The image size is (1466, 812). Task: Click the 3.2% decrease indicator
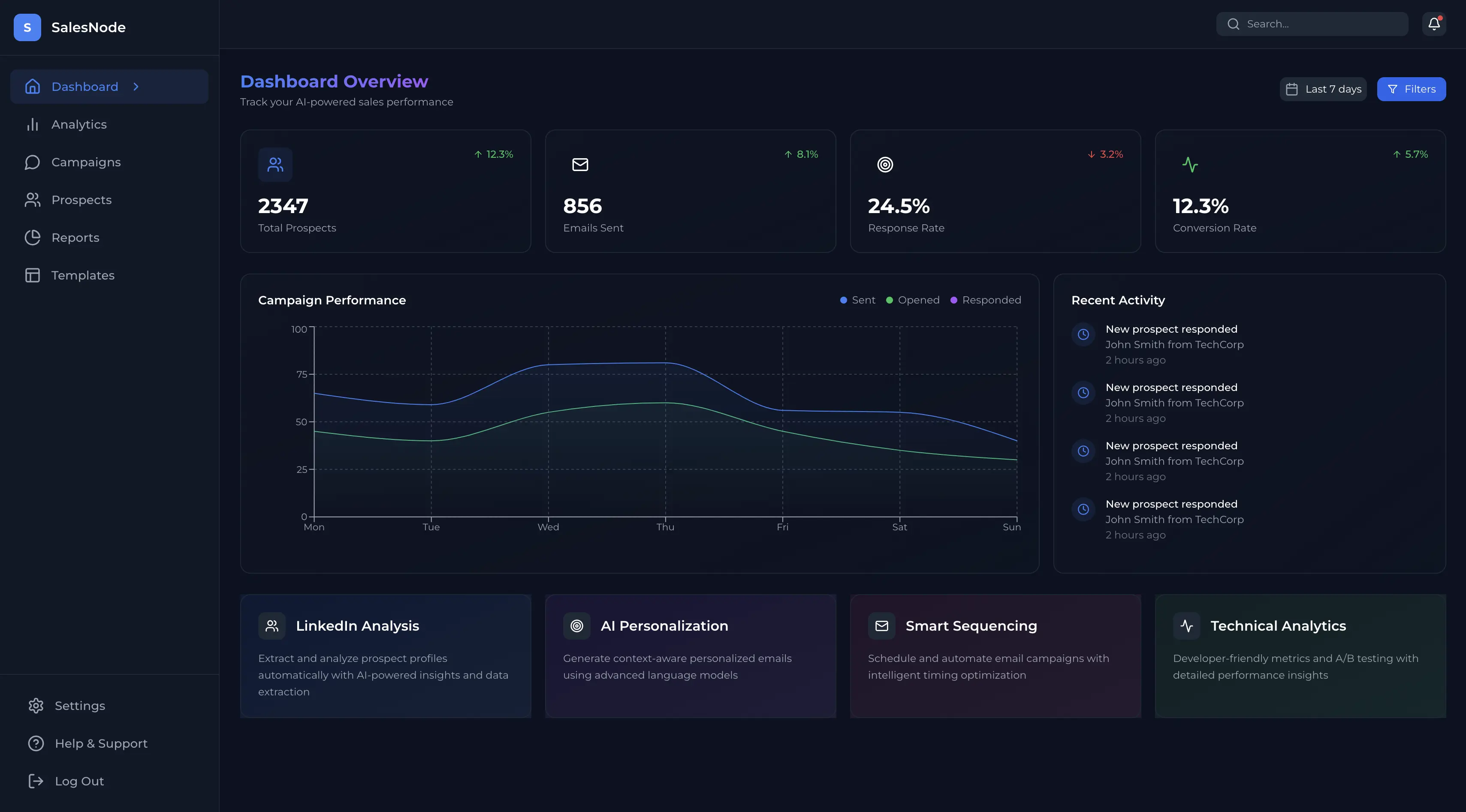[1105, 154]
